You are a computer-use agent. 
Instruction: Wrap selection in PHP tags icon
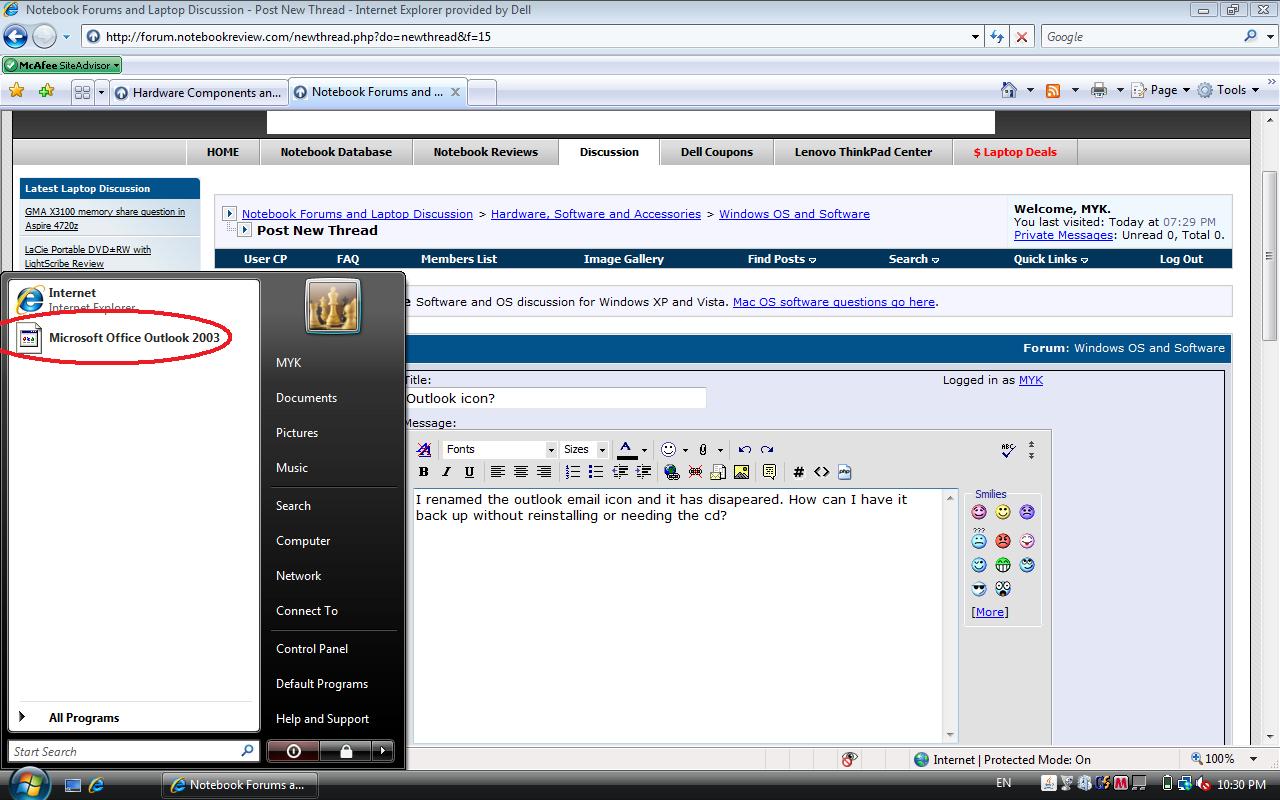(844, 472)
